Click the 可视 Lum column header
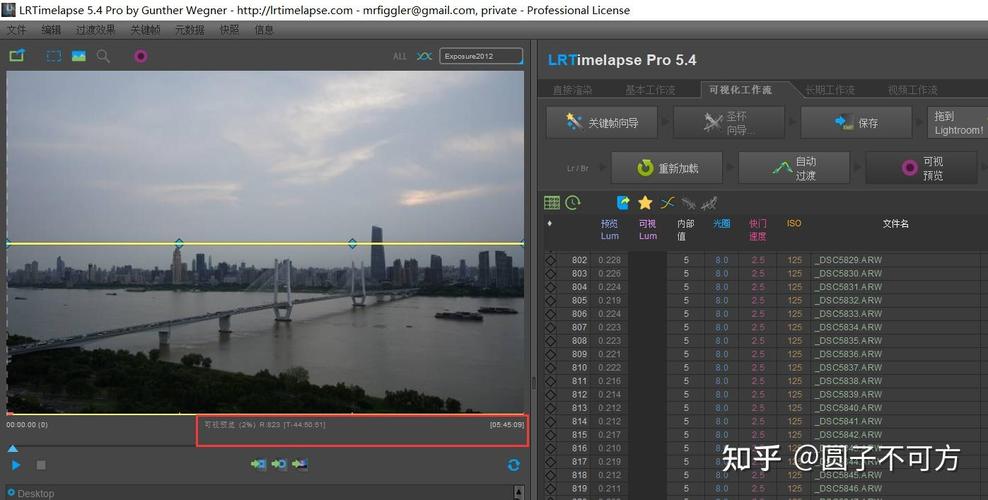 tap(648, 230)
